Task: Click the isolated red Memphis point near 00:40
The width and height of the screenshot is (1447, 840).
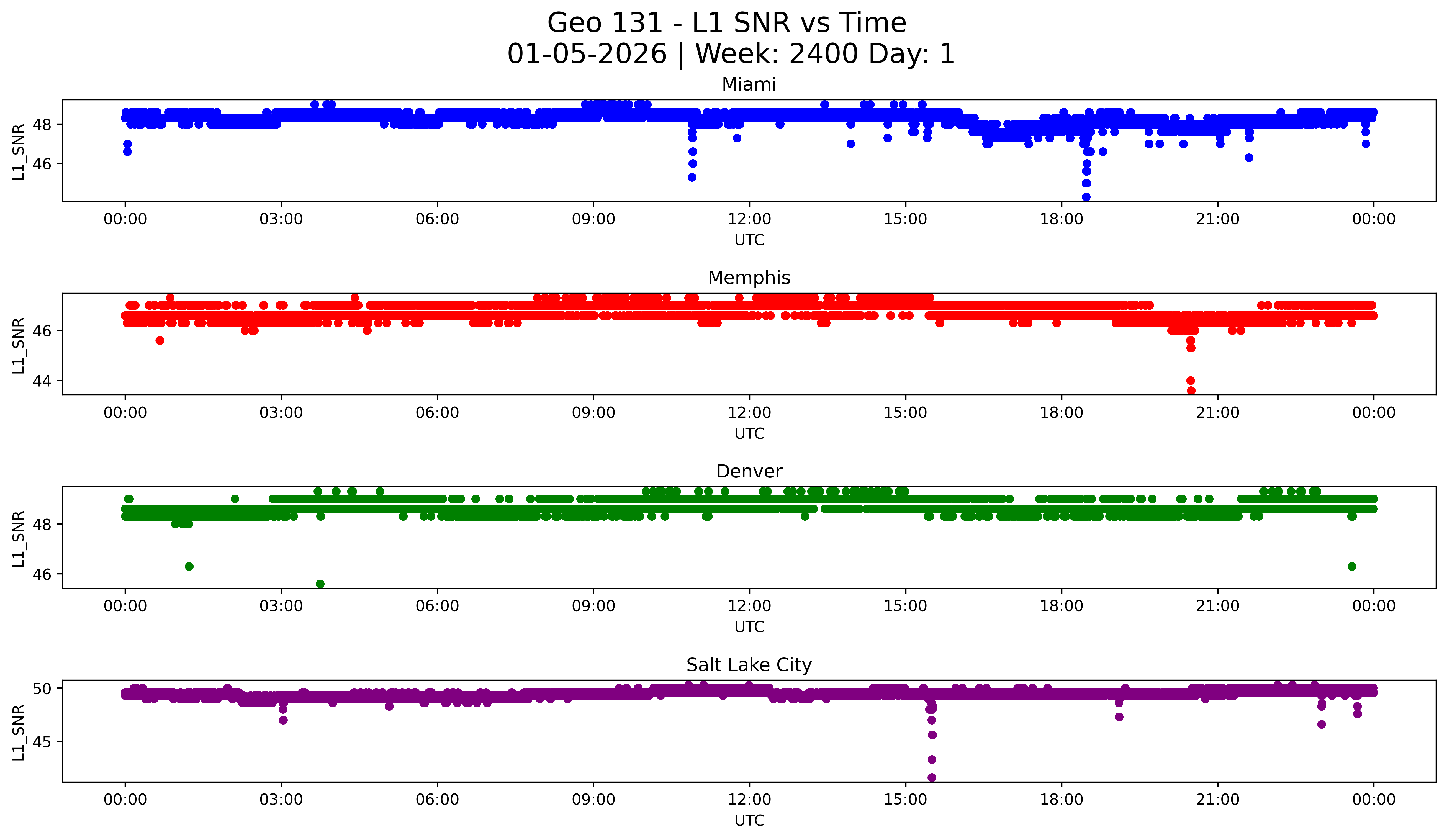Action: point(160,340)
